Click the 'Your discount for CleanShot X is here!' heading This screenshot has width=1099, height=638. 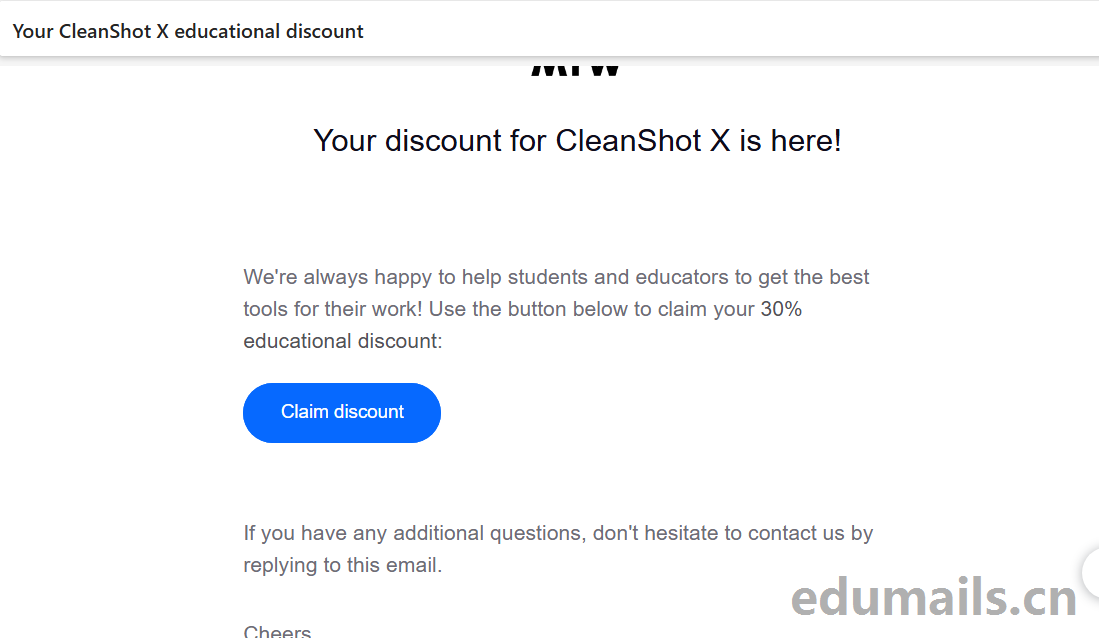click(577, 140)
